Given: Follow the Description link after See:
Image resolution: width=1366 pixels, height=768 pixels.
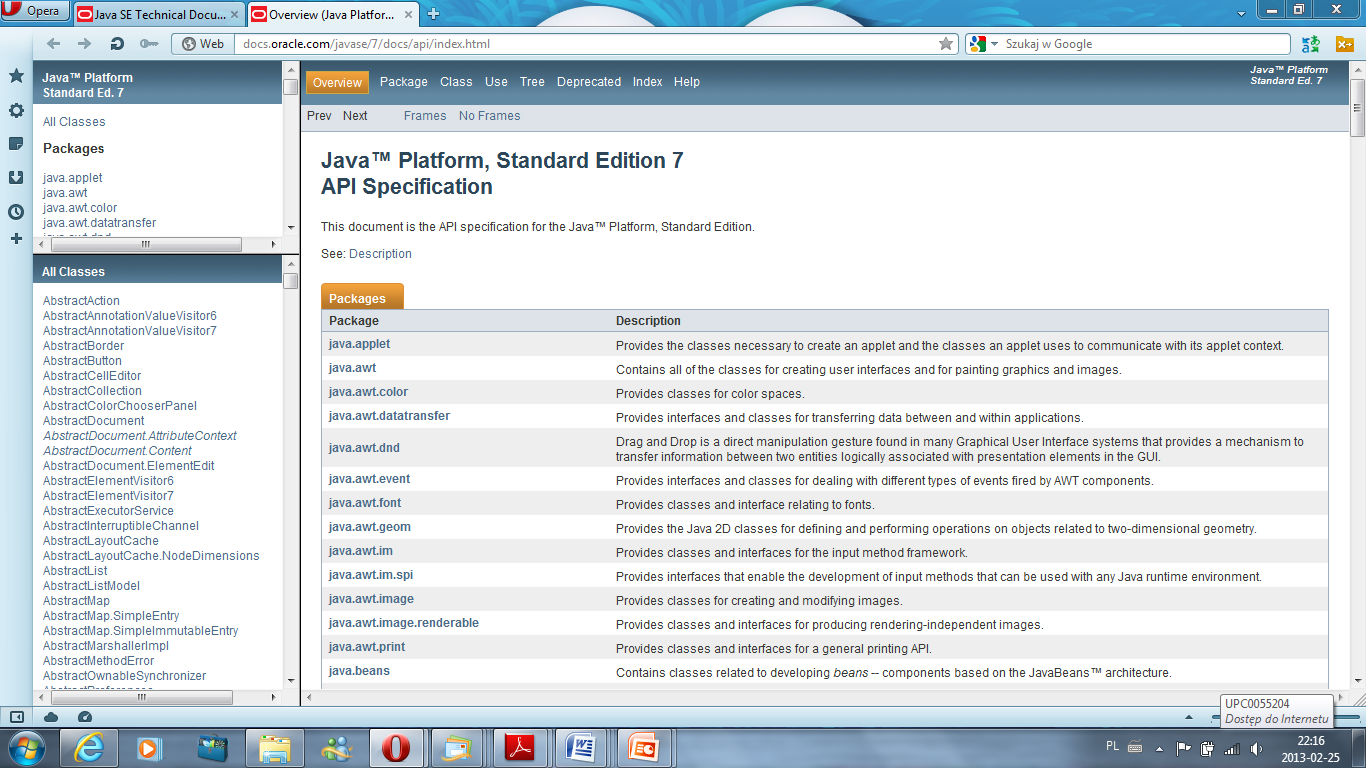Looking at the screenshot, I should 380,254.
